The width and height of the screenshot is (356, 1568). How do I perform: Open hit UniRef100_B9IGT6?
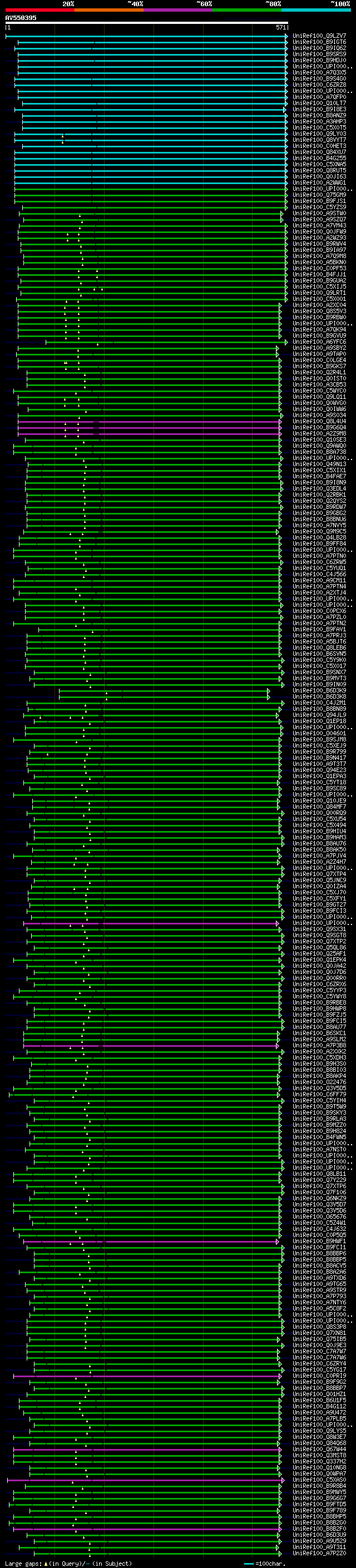point(319,42)
